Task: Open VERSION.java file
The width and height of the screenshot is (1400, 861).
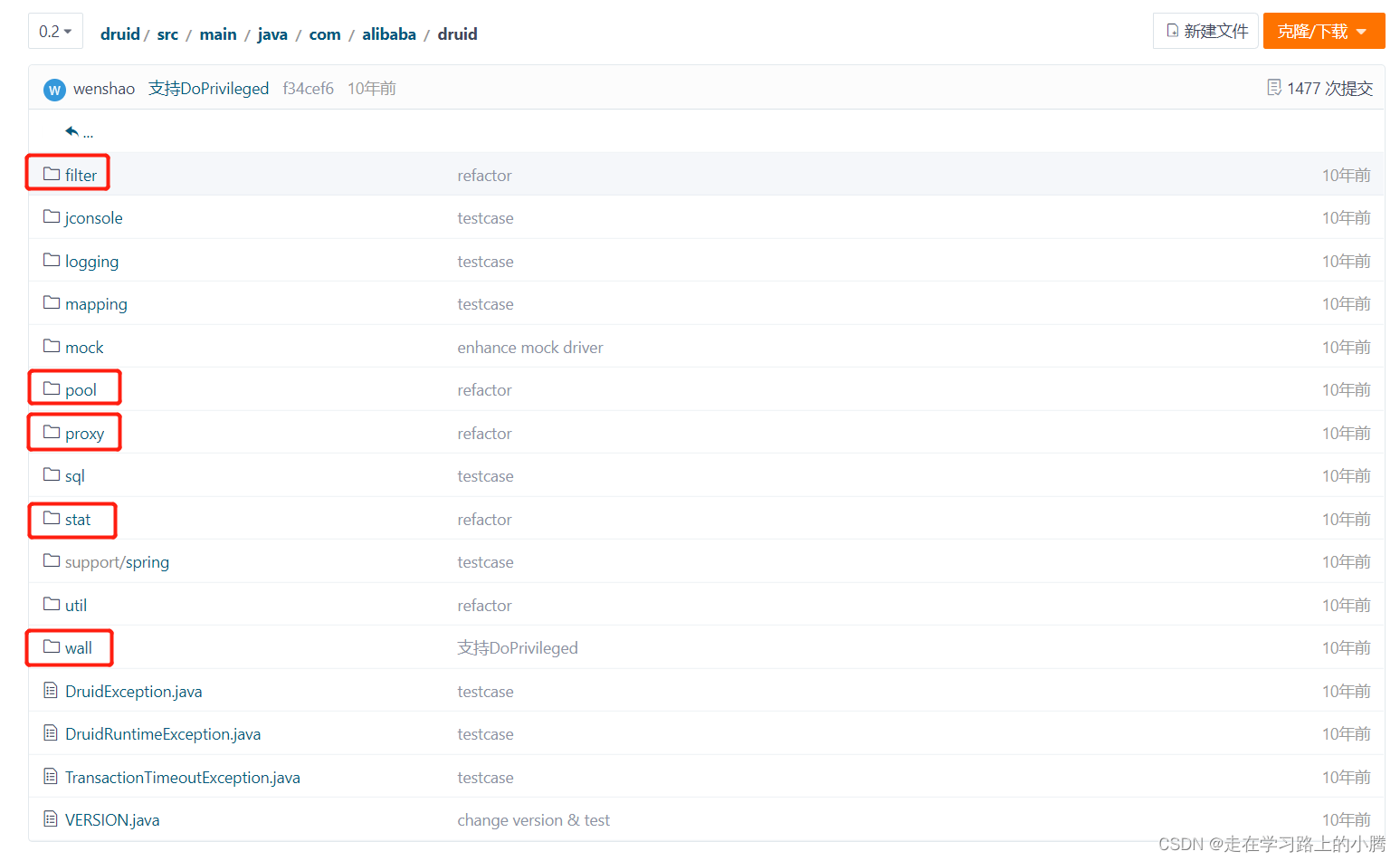Action: click(112, 820)
